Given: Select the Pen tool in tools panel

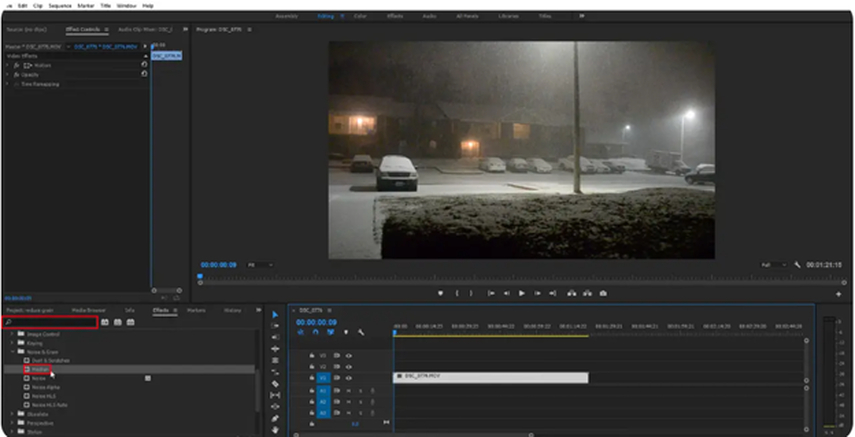Looking at the screenshot, I should coord(276,418).
